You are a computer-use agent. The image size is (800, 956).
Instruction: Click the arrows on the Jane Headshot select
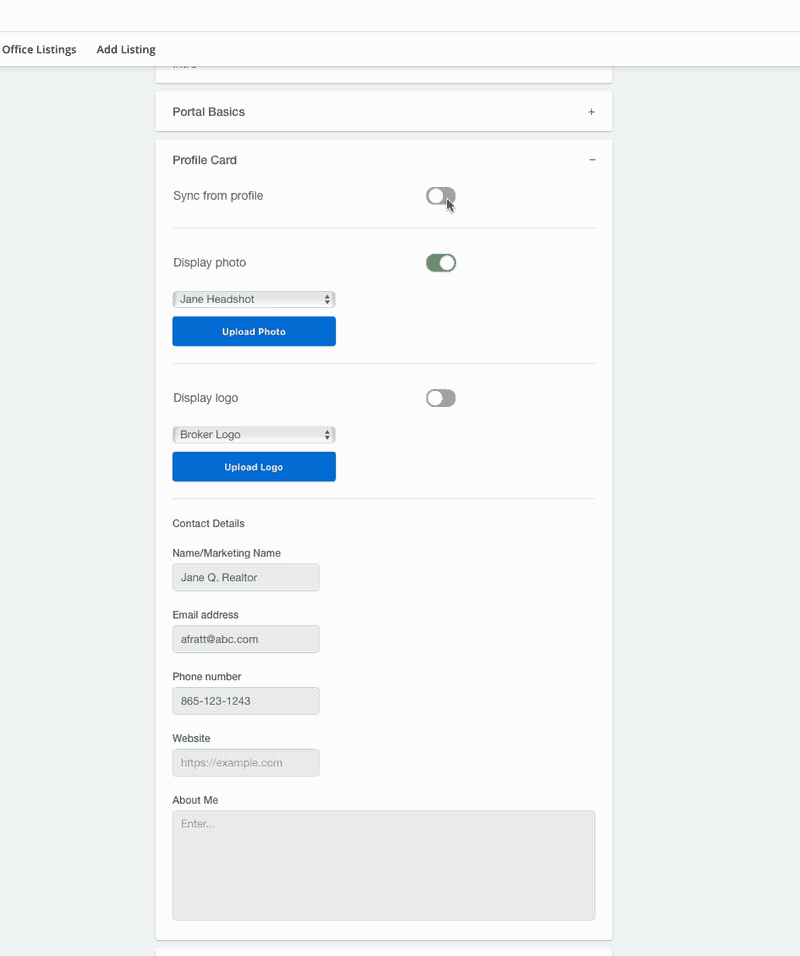point(327,299)
